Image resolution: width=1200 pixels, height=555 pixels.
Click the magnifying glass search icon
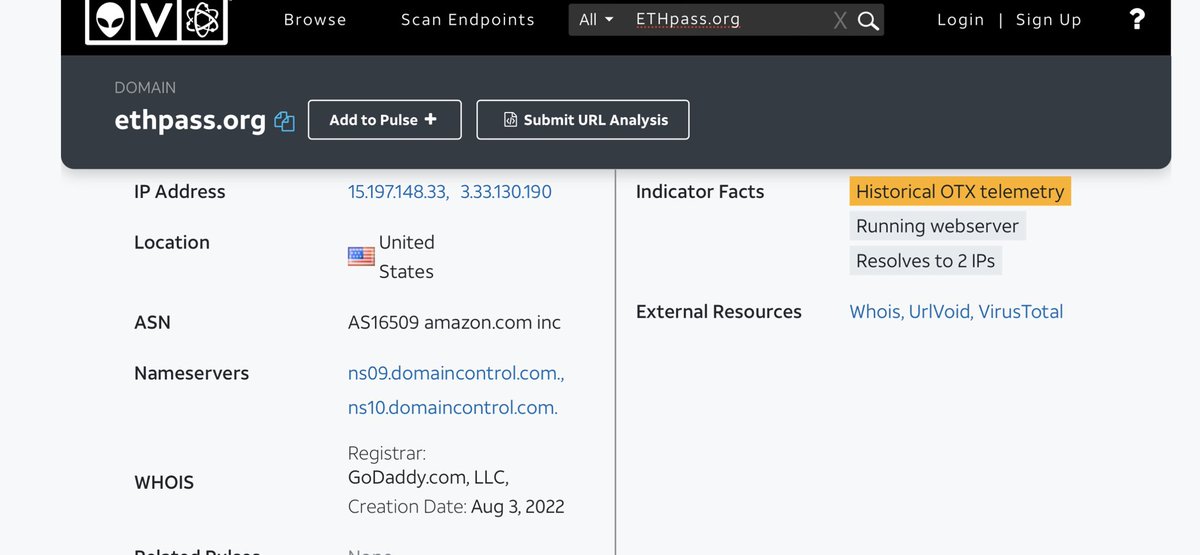pos(869,21)
